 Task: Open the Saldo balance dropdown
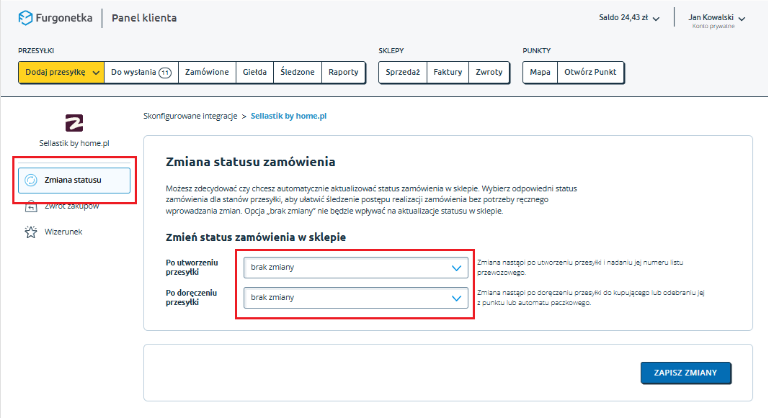click(x=661, y=18)
